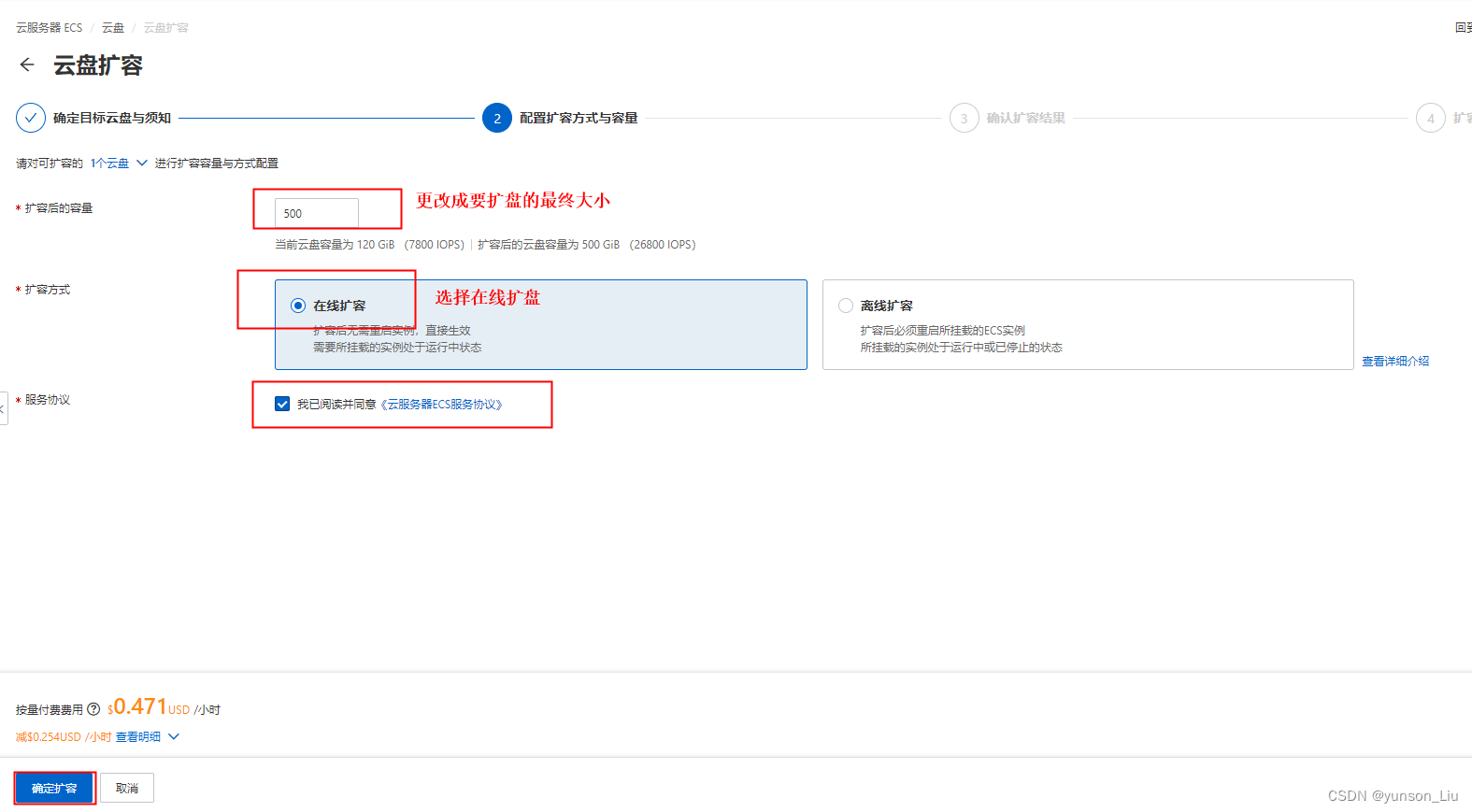Viewport: 1472px width, 812px height.
Task: Click step label 配置扩容方式与容量
Action: click(x=579, y=118)
